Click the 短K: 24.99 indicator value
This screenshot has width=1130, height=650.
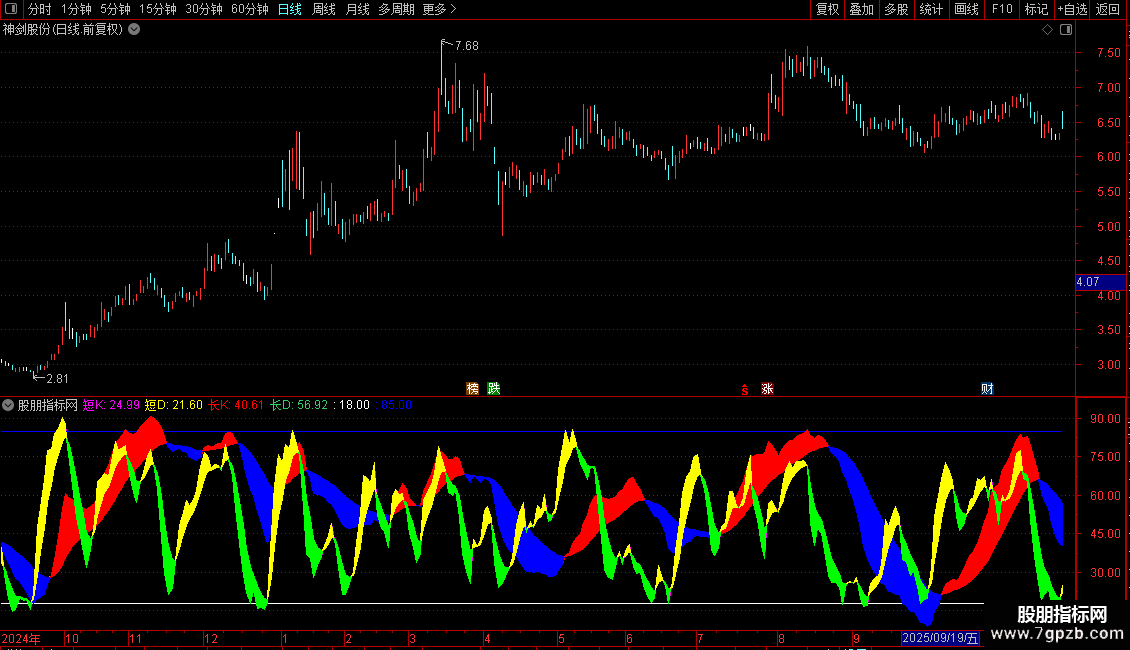point(111,405)
